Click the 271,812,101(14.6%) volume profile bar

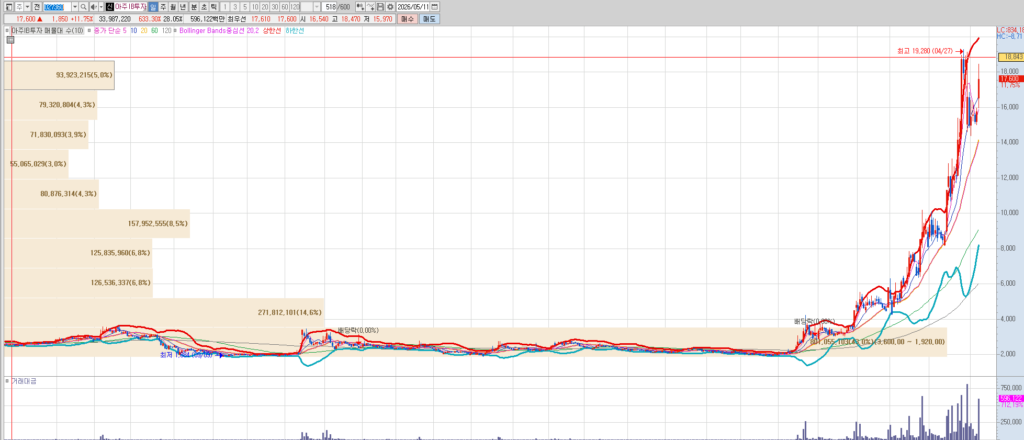click(164, 313)
